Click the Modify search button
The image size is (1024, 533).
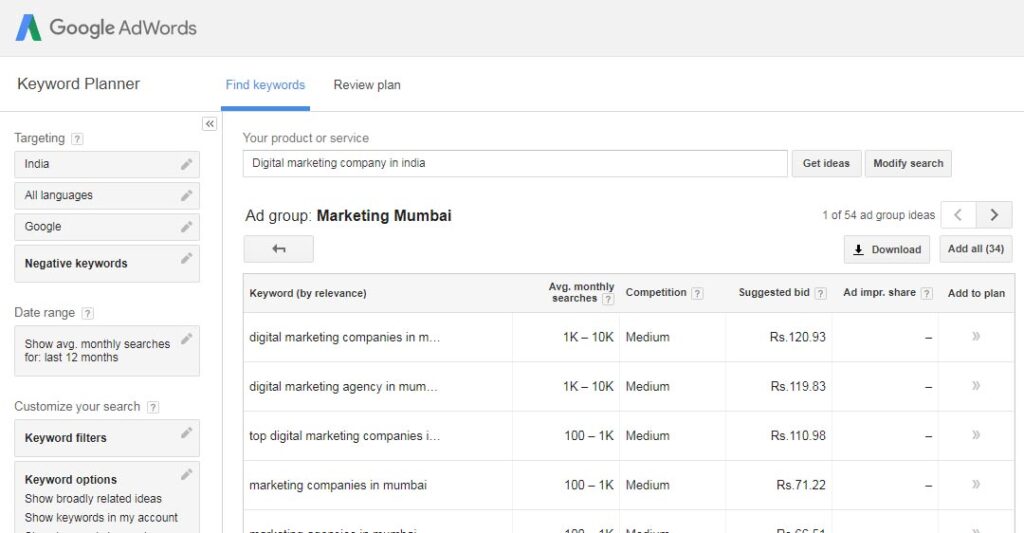[908, 163]
